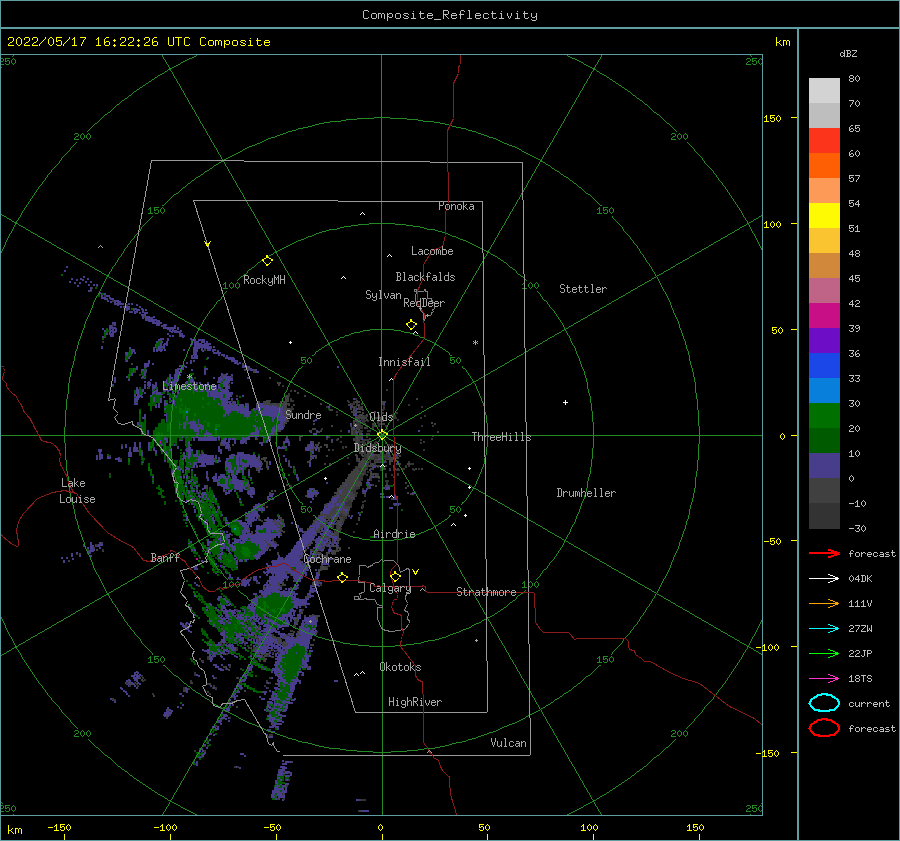
Task: Click the asterisk marker above Limestone
Action: click(x=189, y=377)
